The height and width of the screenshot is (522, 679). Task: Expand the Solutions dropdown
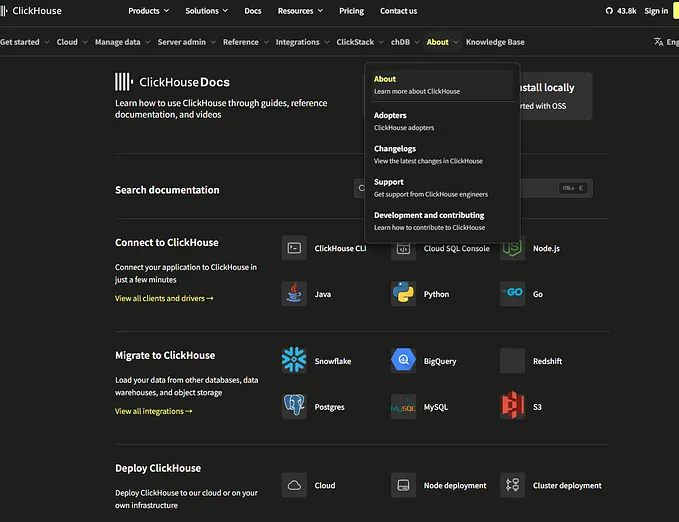tap(207, 11)
